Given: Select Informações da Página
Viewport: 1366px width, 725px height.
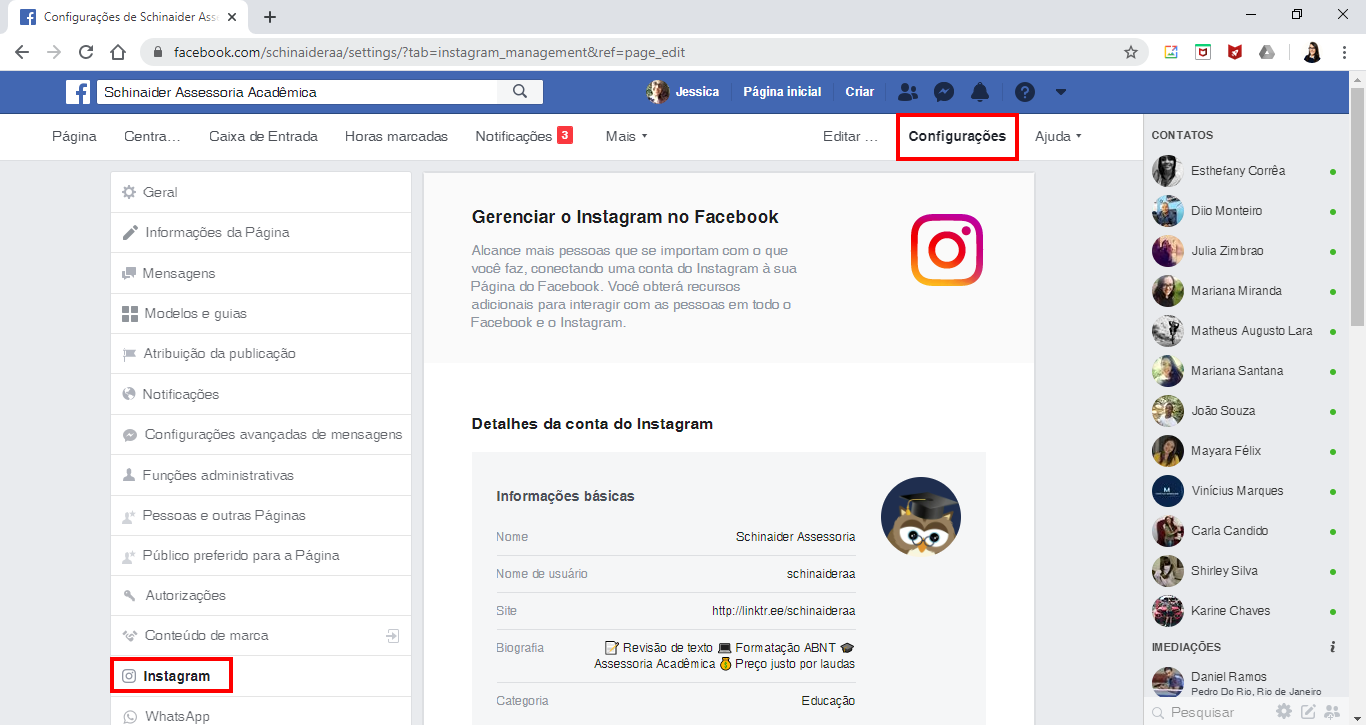Looking at the screenshot, I should click(261, 233).
